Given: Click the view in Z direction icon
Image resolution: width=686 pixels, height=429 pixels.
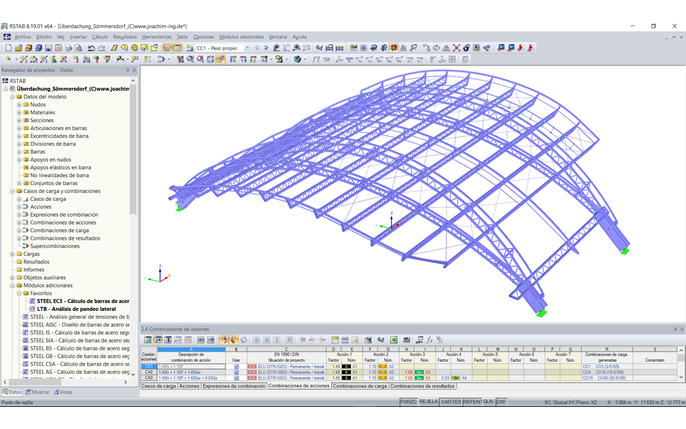Looking at the screenshot, I should [x=254, y=59].
